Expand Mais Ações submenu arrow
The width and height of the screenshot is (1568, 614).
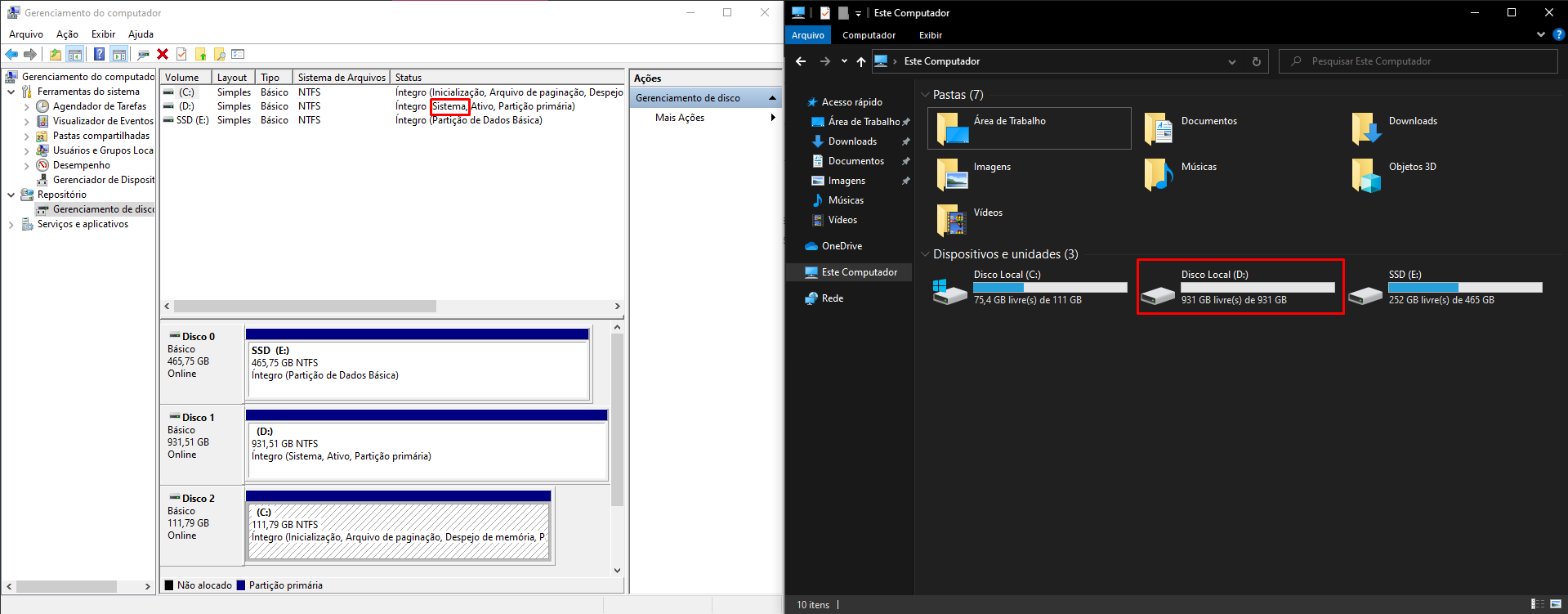click(x=773, y=118)
